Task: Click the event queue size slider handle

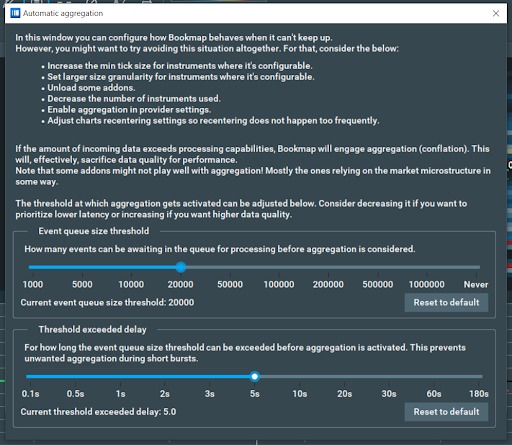Action: pos(181,267)
